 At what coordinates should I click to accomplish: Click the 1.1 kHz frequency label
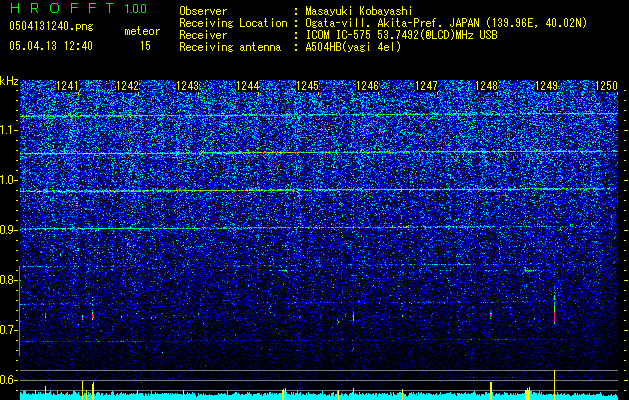tap(8, 130)
